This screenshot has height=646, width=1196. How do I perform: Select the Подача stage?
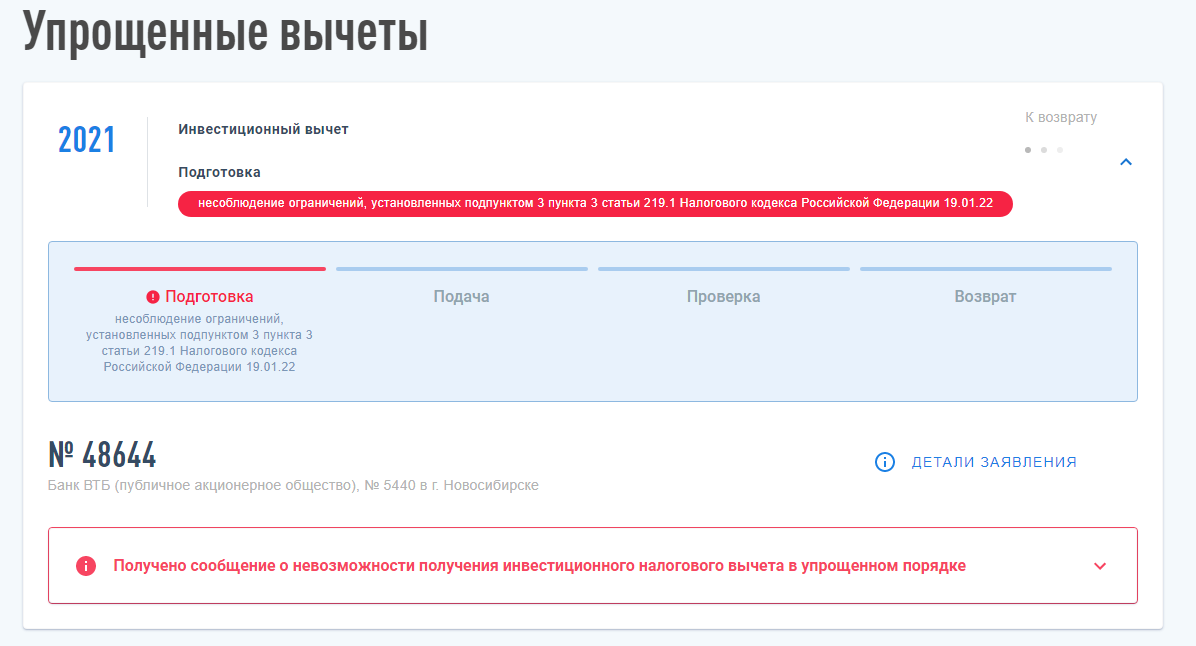(461, 296)
